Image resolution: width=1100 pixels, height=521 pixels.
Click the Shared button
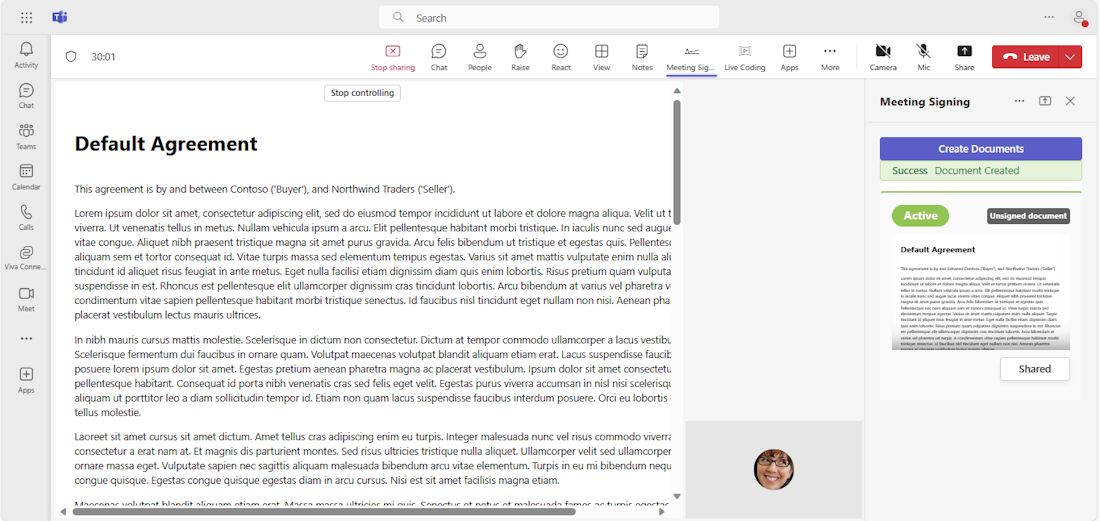pyautogui.click(x=1035, y=369)
